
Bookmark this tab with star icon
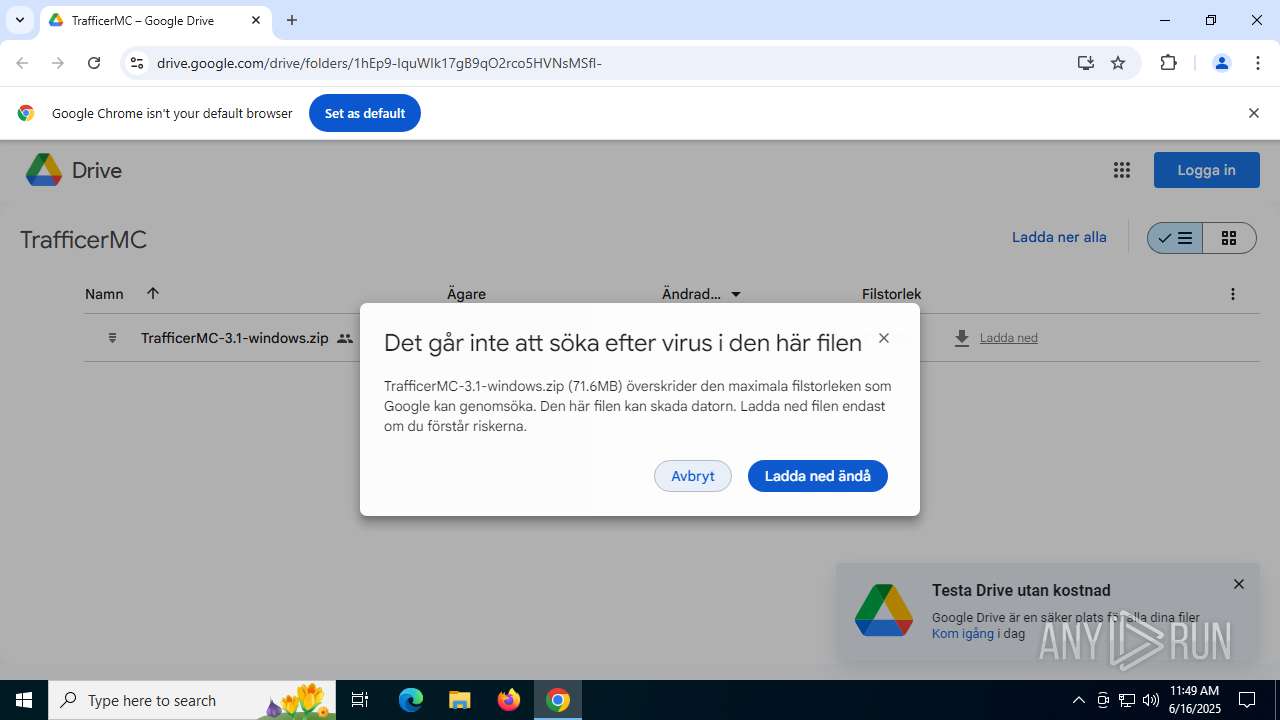pyautogui.click(x=1118, y=63)
